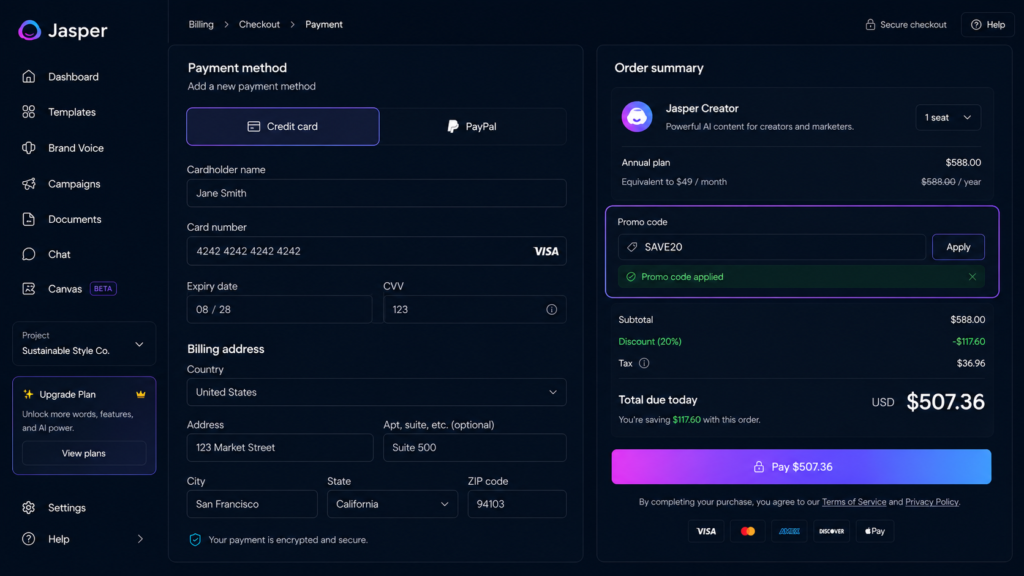This screenshot has height=576, width=1024.
Task: Open Privacy Policy link
Action: [932, 502]
